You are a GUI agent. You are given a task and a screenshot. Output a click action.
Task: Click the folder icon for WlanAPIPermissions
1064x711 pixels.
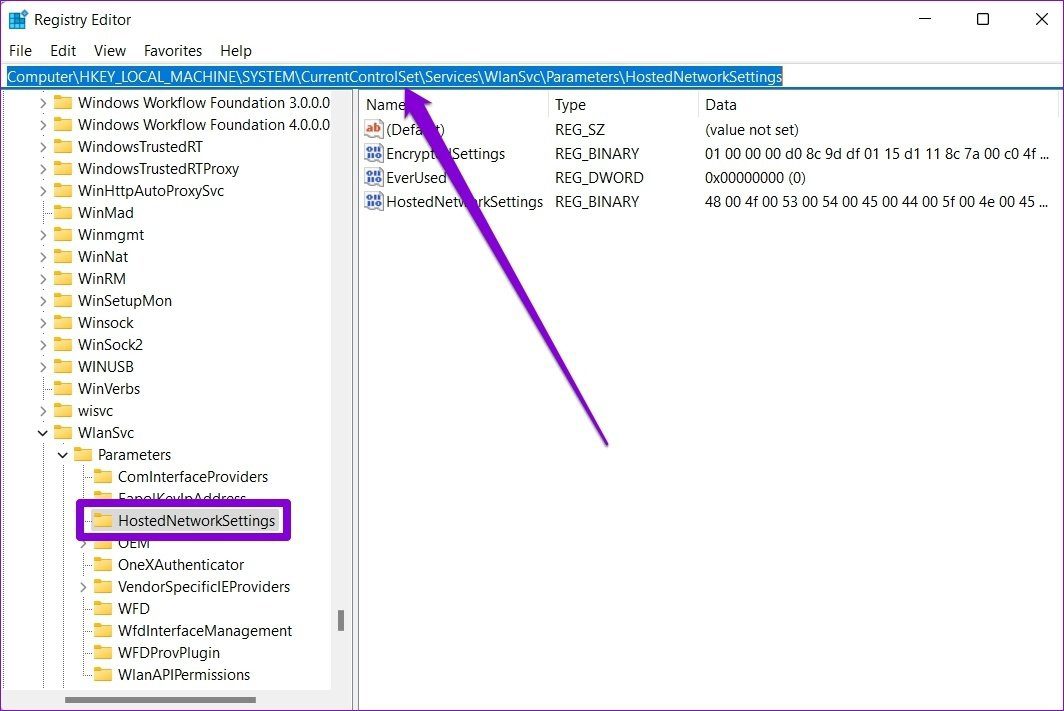(103, 674)
